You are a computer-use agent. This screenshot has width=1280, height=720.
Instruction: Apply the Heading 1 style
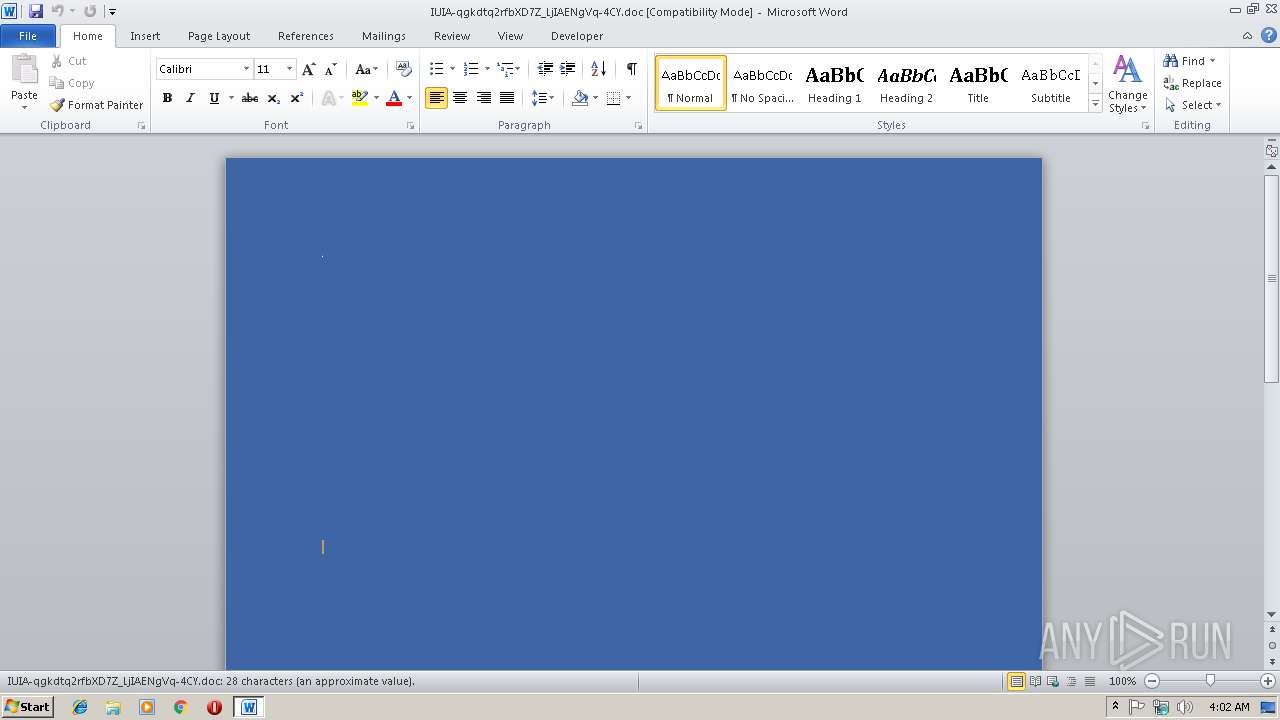click(x=834, y=83)
